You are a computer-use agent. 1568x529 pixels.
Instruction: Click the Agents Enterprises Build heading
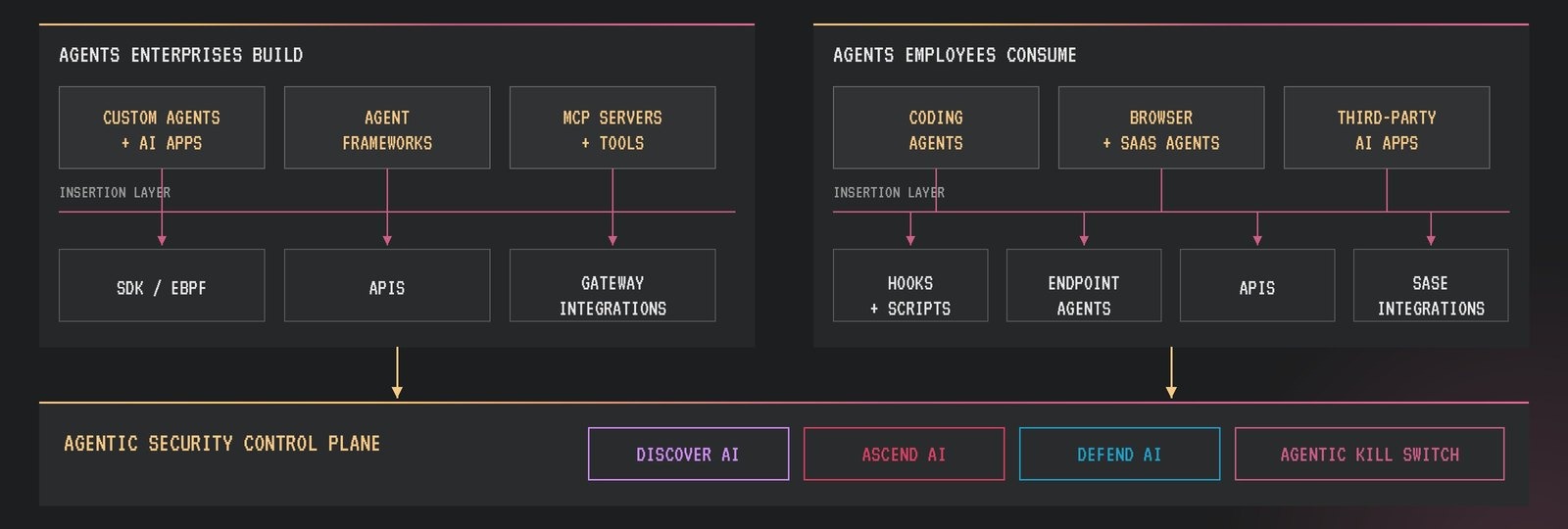point(181,55)
